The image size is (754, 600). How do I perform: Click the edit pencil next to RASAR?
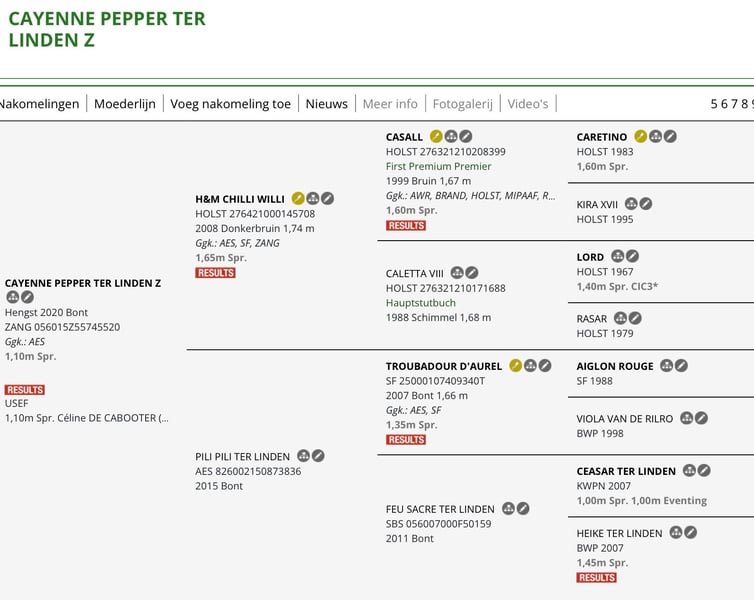[x=635, y=318]
